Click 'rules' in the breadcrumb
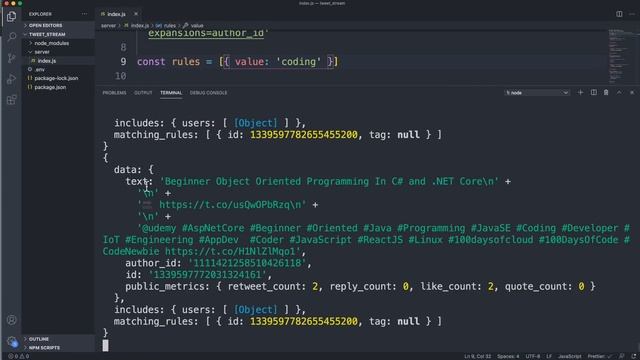This screenshot has width=640, height=360. 169,25
